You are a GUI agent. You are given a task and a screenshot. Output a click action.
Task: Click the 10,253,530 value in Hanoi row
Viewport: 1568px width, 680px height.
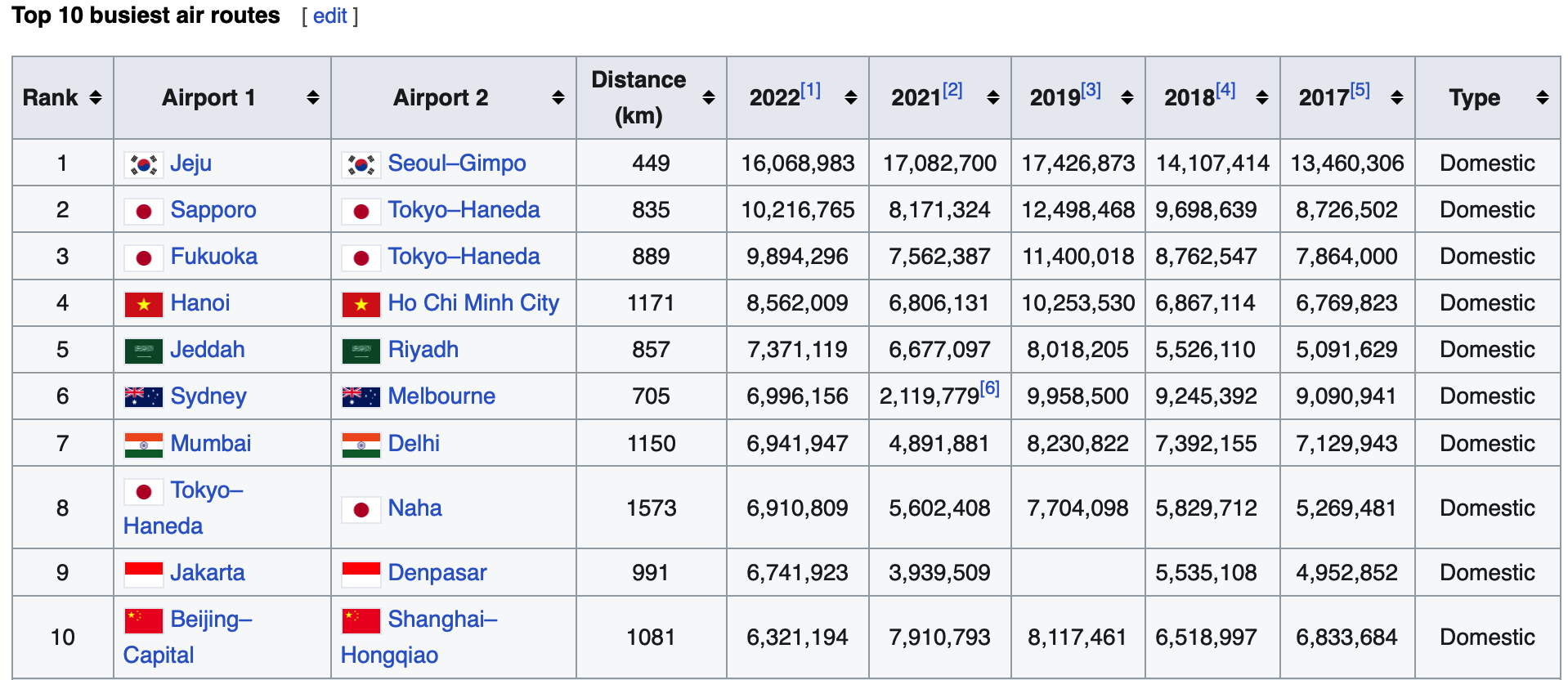pyautogui.click(x=1078, y=302)
